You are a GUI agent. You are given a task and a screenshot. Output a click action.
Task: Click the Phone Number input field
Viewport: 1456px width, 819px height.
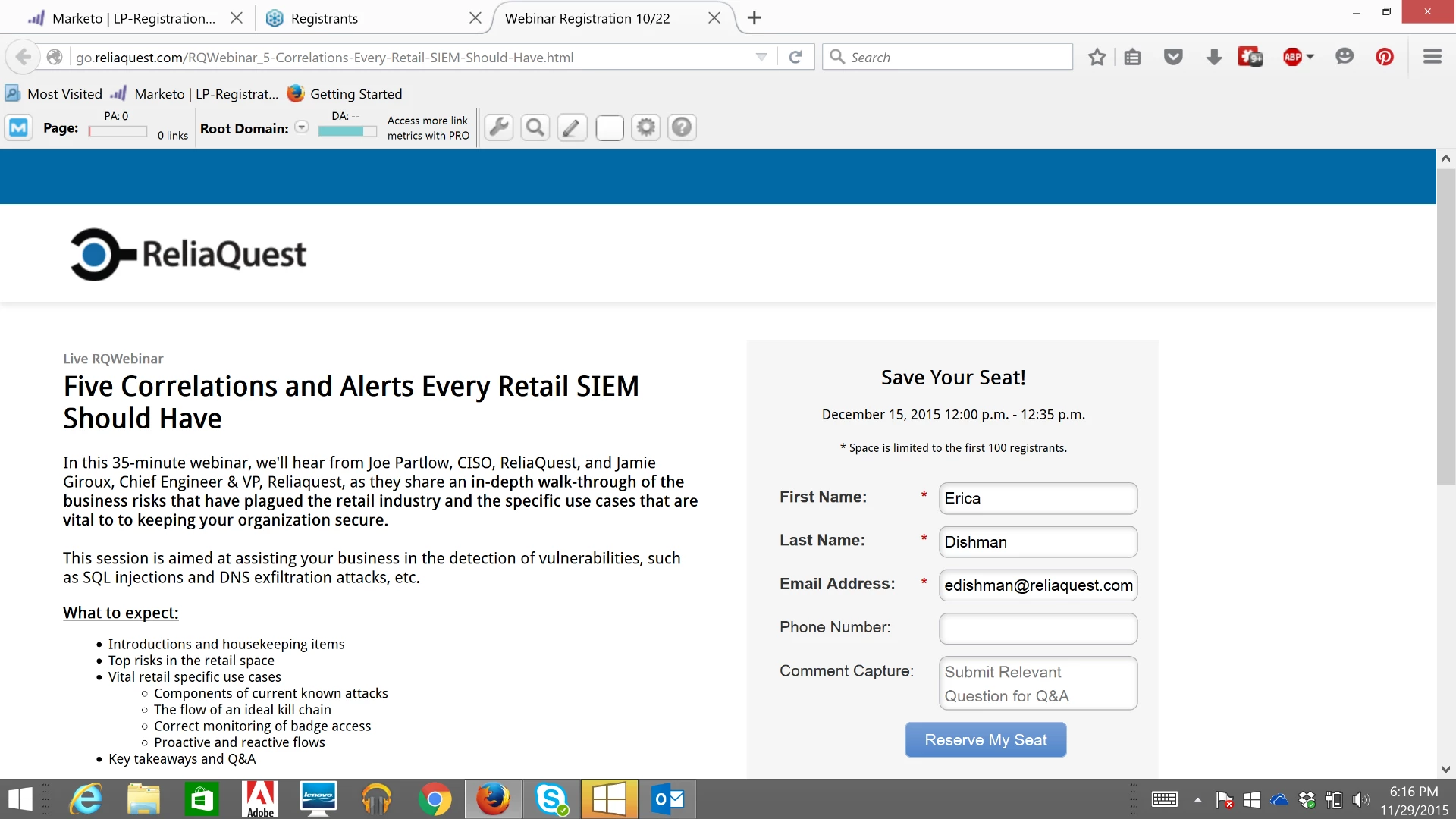click(1037, 628)
